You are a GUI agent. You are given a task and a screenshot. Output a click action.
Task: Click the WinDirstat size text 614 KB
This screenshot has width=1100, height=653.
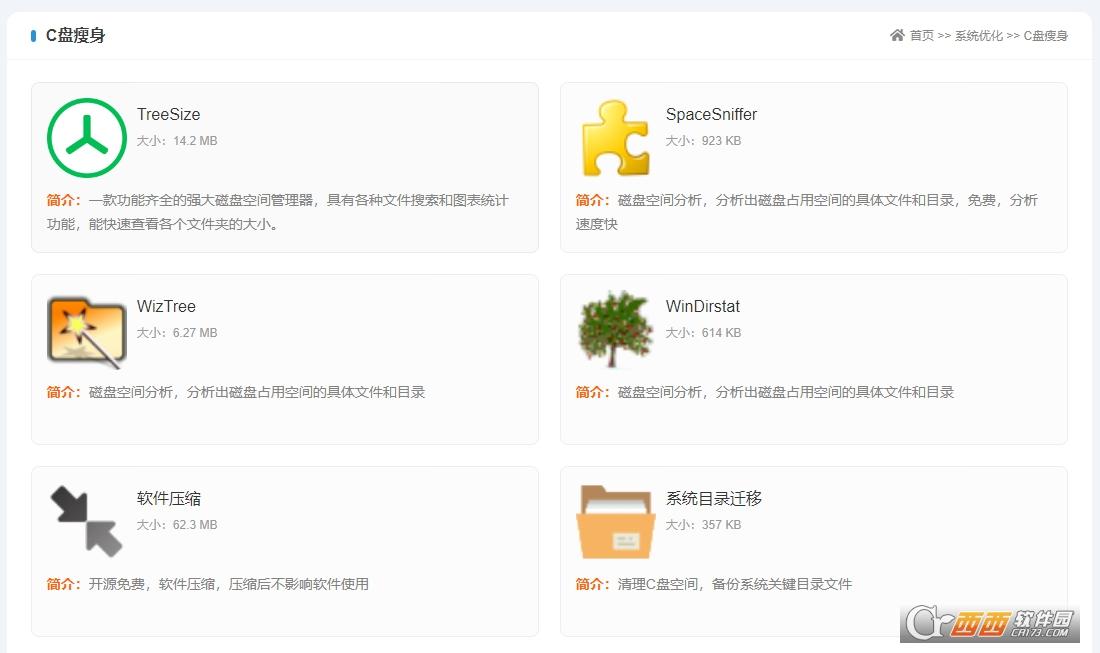point(703,333)
